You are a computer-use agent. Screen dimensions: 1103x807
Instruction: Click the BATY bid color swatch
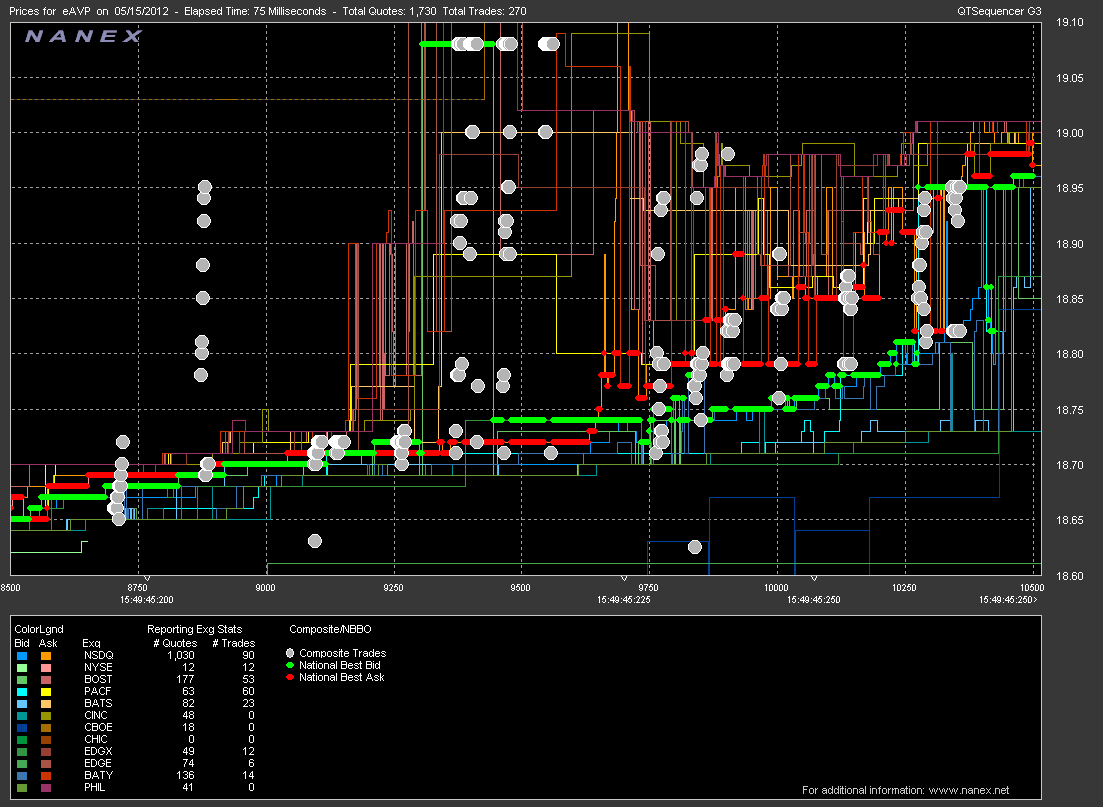[x=23, y=775]
